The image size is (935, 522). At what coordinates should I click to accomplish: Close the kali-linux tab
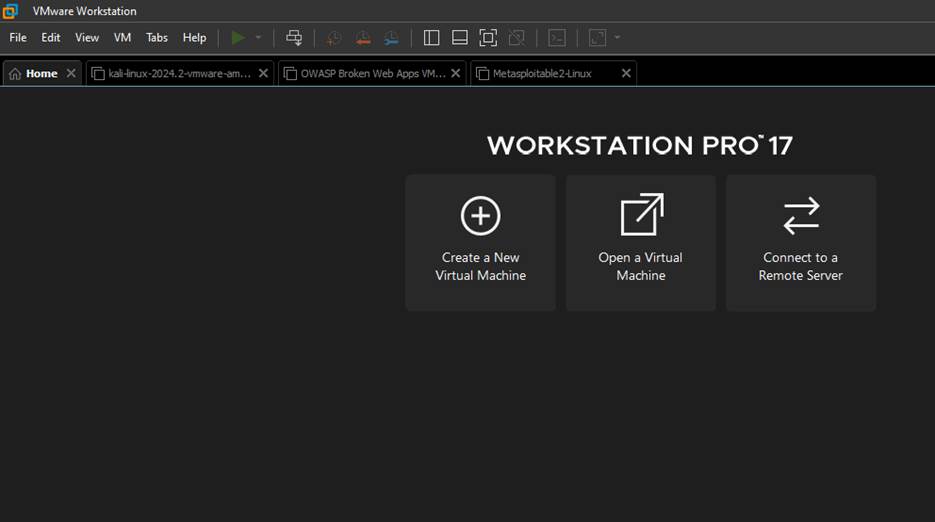point(263,73)
